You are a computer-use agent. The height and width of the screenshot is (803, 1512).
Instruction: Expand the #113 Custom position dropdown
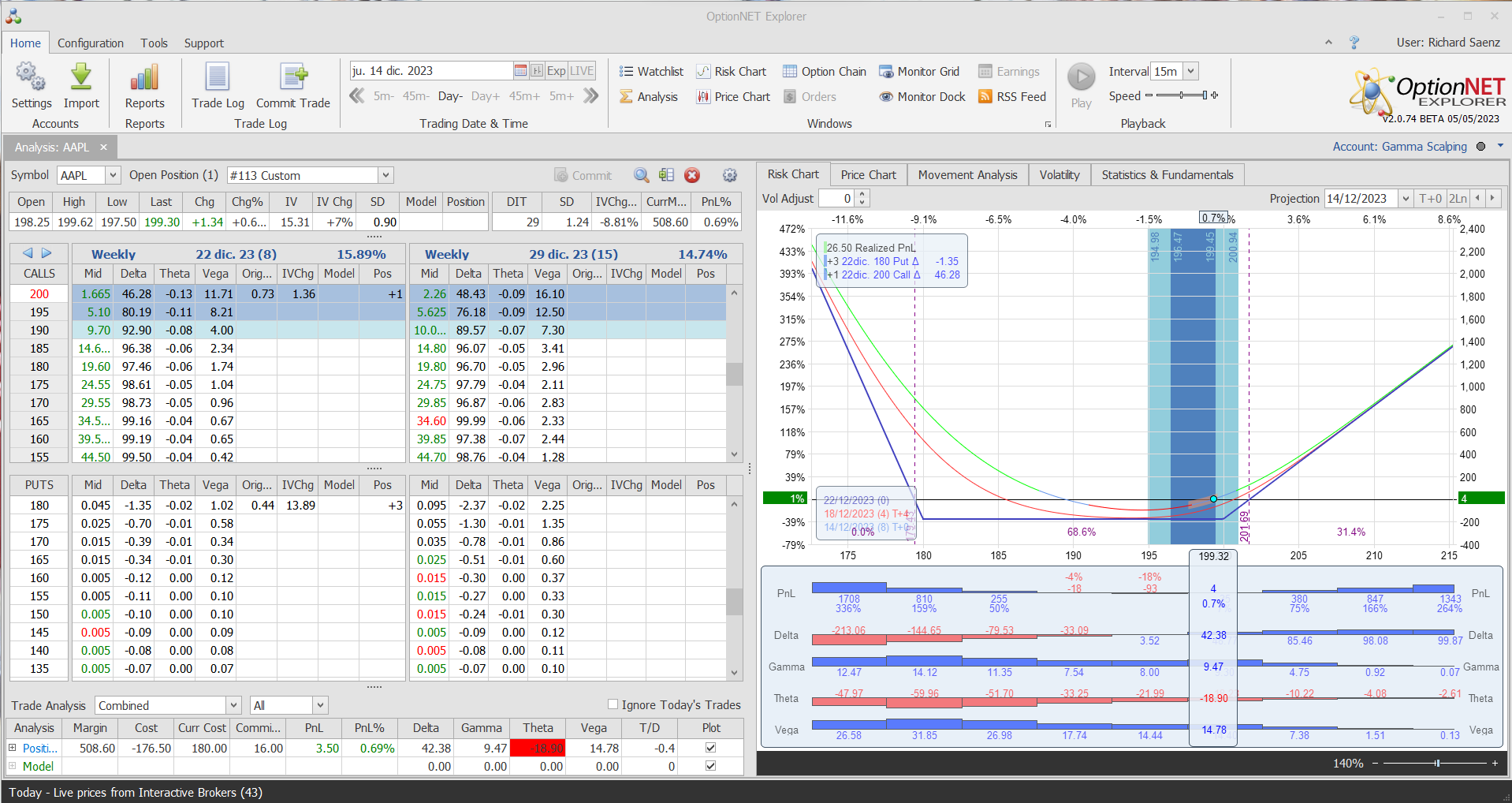click(x=385, y=175)
